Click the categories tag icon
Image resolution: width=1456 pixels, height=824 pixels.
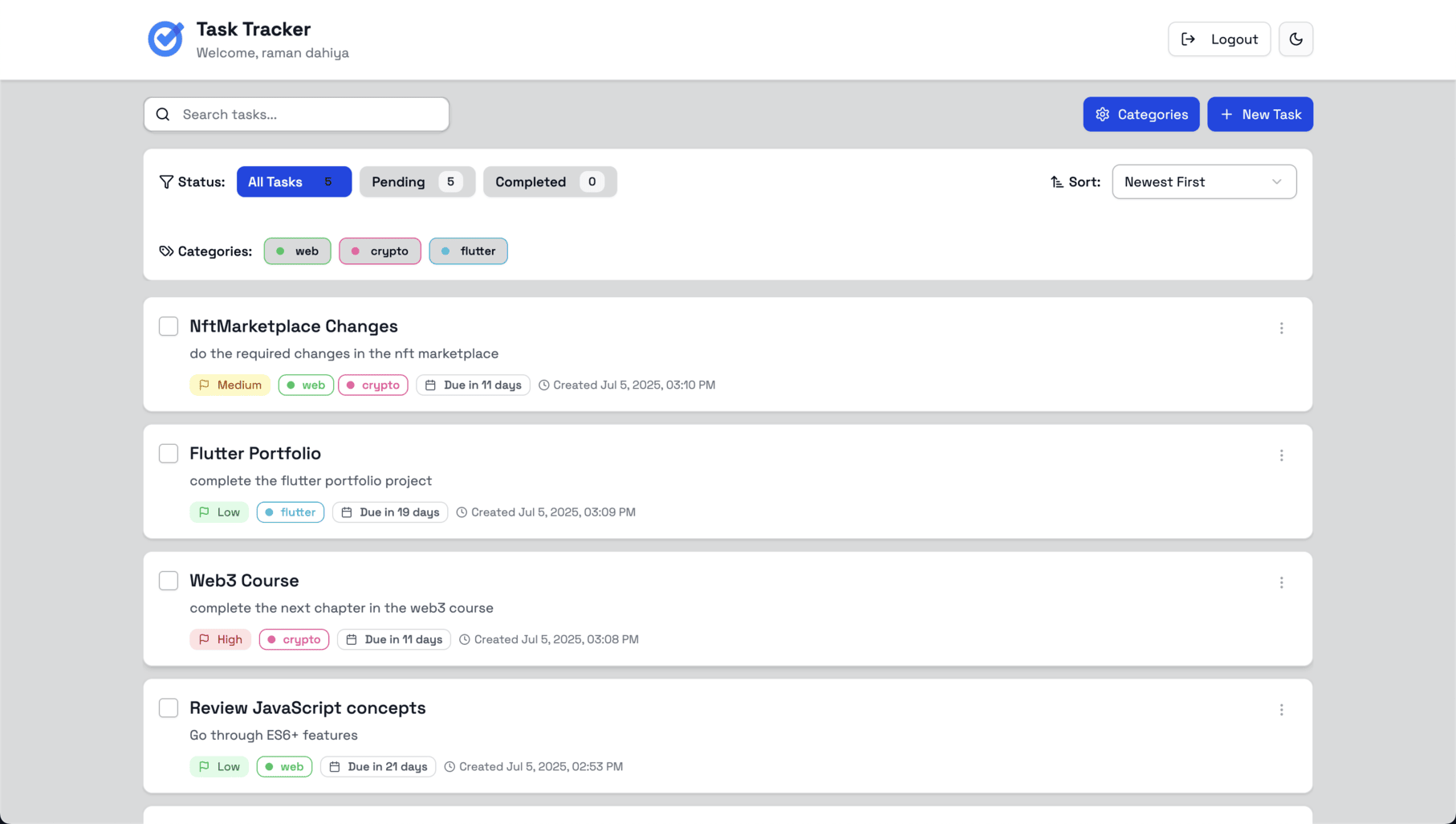(x=166, y=251)
